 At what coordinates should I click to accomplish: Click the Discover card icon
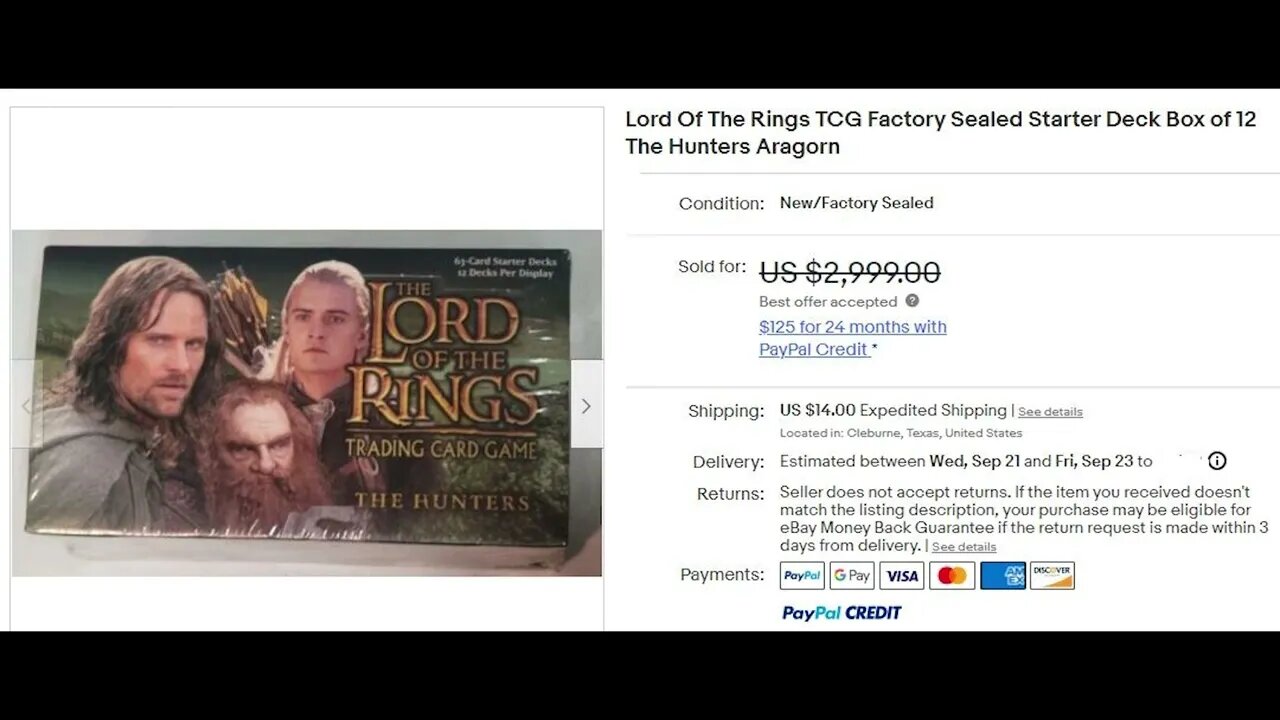pyautogui.click(x=1052, y=575)
